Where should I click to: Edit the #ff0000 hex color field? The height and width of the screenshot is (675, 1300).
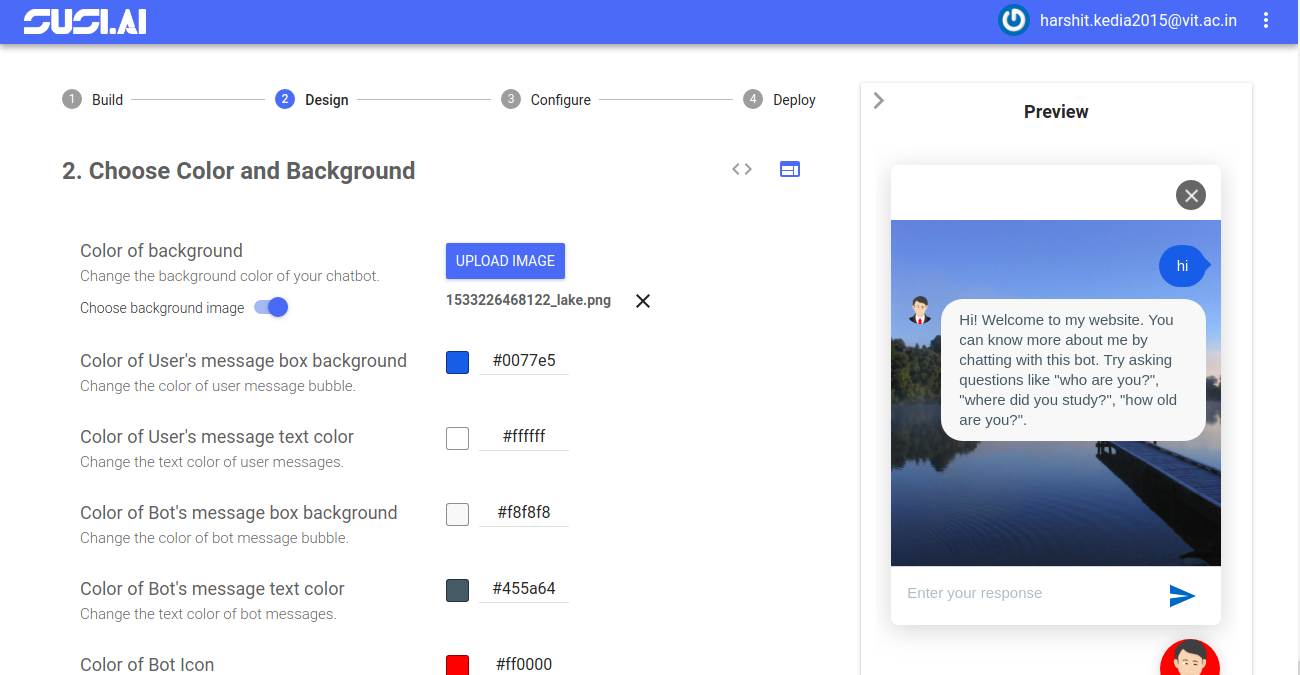(524, 664)
